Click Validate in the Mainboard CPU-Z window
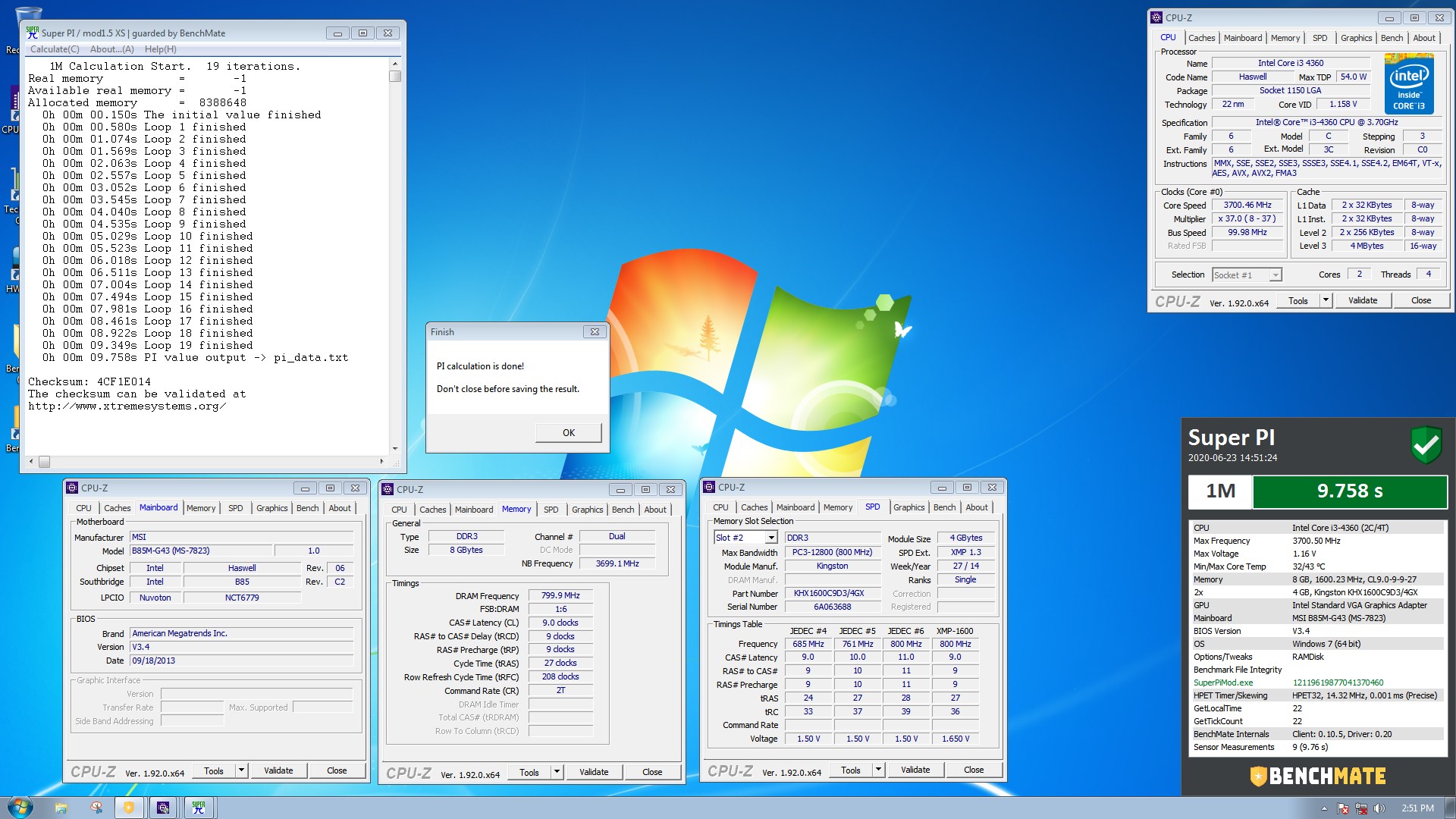 point(278,770)
